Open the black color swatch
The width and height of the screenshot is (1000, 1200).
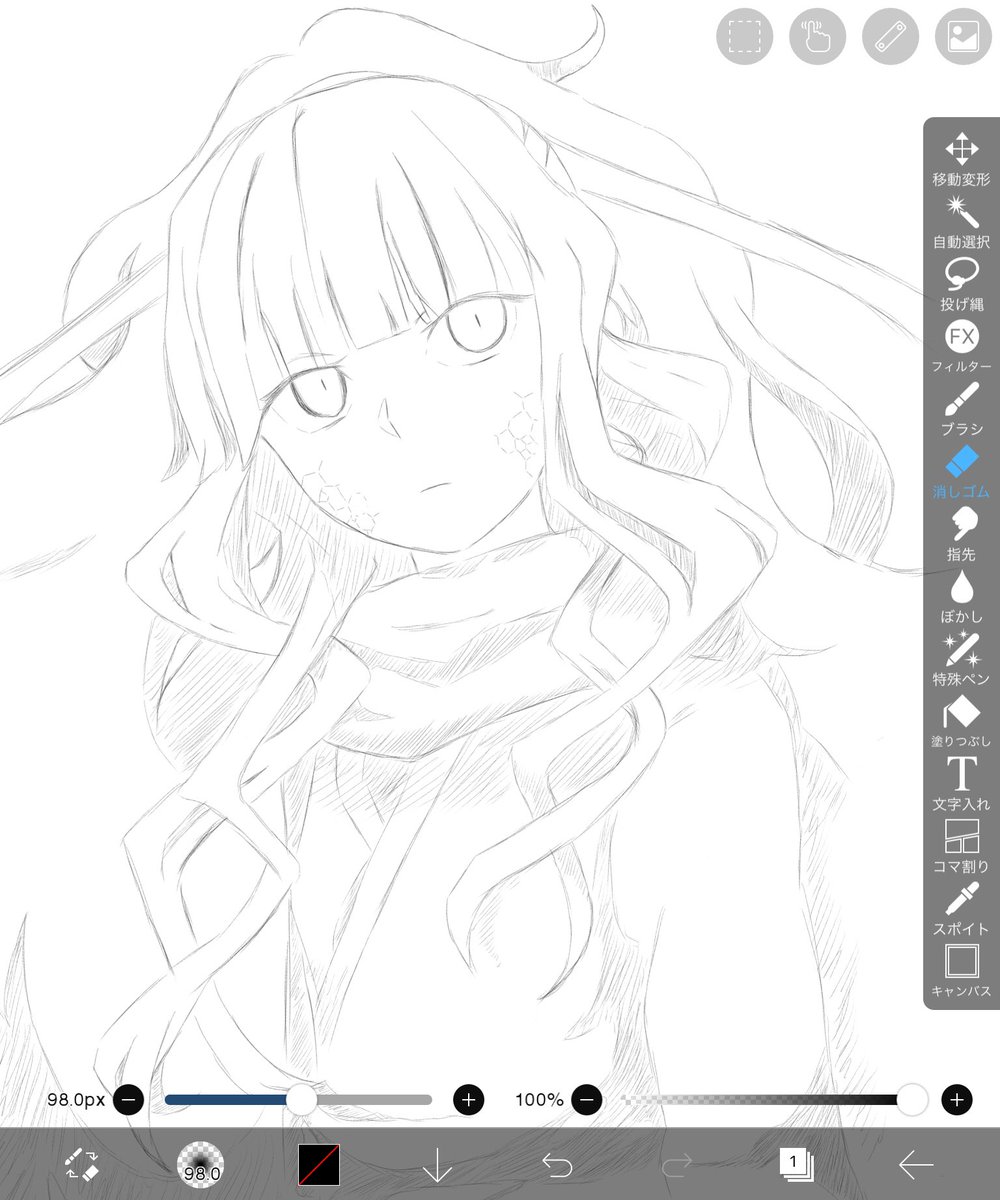[319, 1164]
